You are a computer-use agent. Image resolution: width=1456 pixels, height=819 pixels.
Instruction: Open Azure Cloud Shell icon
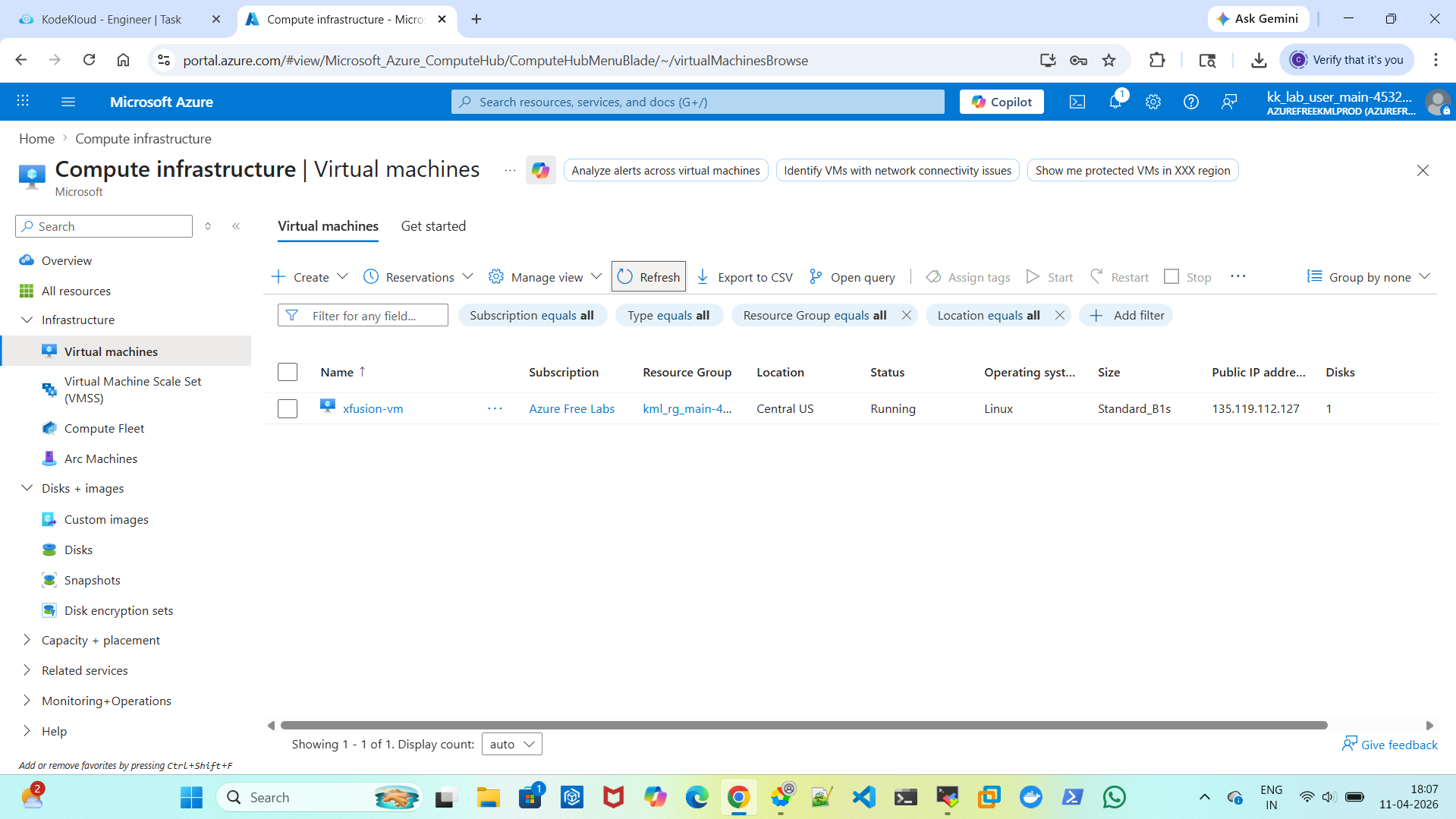tap(1077, 102)
